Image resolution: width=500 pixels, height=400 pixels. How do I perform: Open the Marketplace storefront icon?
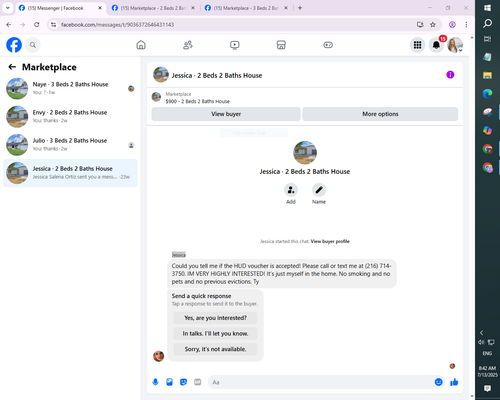point(281,45)
